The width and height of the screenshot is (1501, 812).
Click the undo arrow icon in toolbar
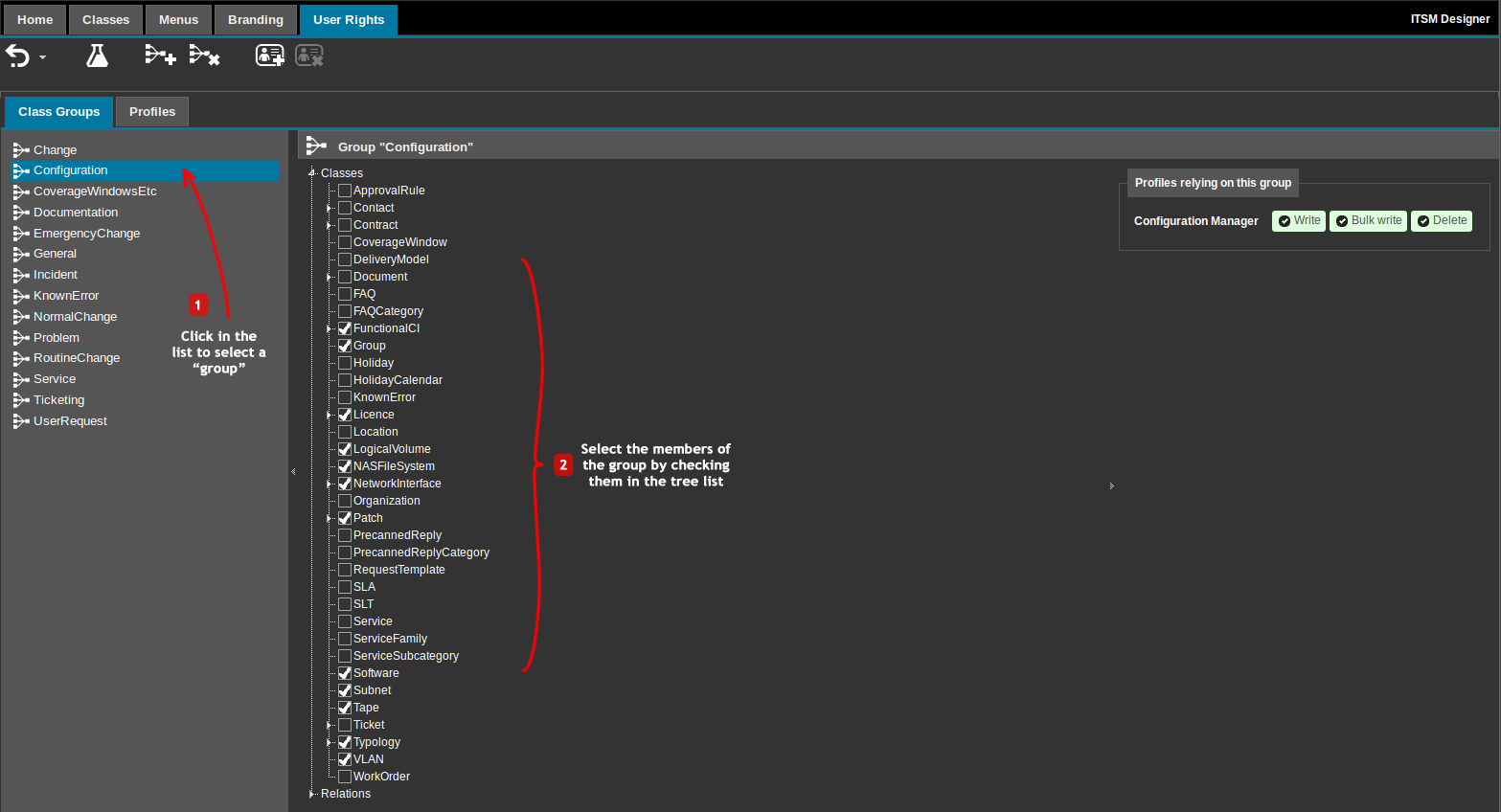(x=17, y=56)
